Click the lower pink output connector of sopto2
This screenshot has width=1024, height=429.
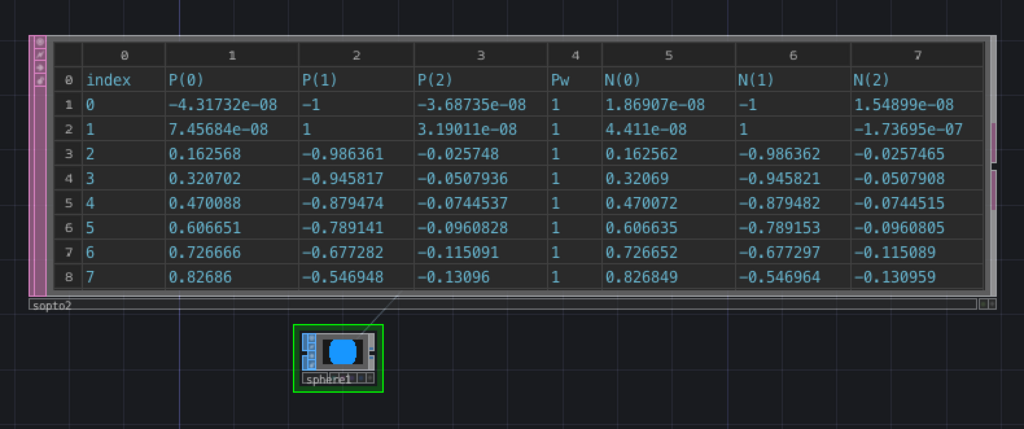click(x=994, y=189)
